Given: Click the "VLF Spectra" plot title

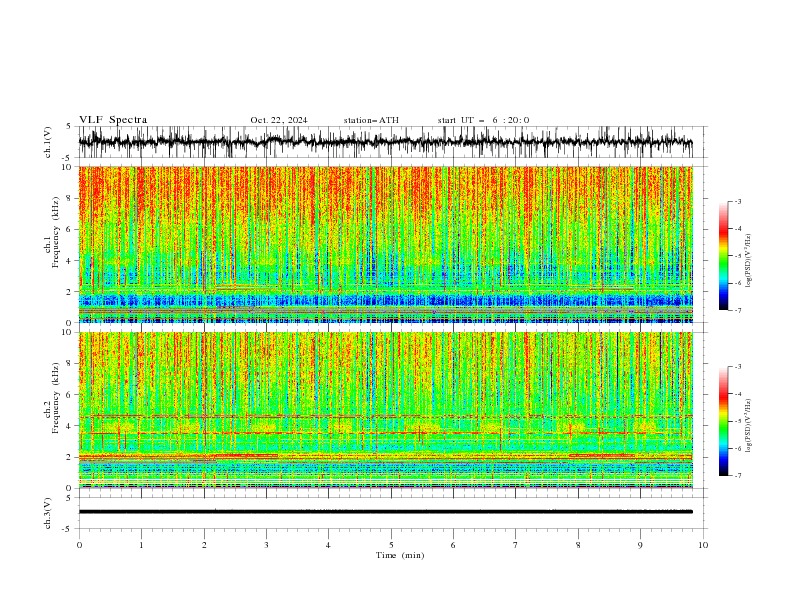Looking at the screenshot, I should click(113, 120).
